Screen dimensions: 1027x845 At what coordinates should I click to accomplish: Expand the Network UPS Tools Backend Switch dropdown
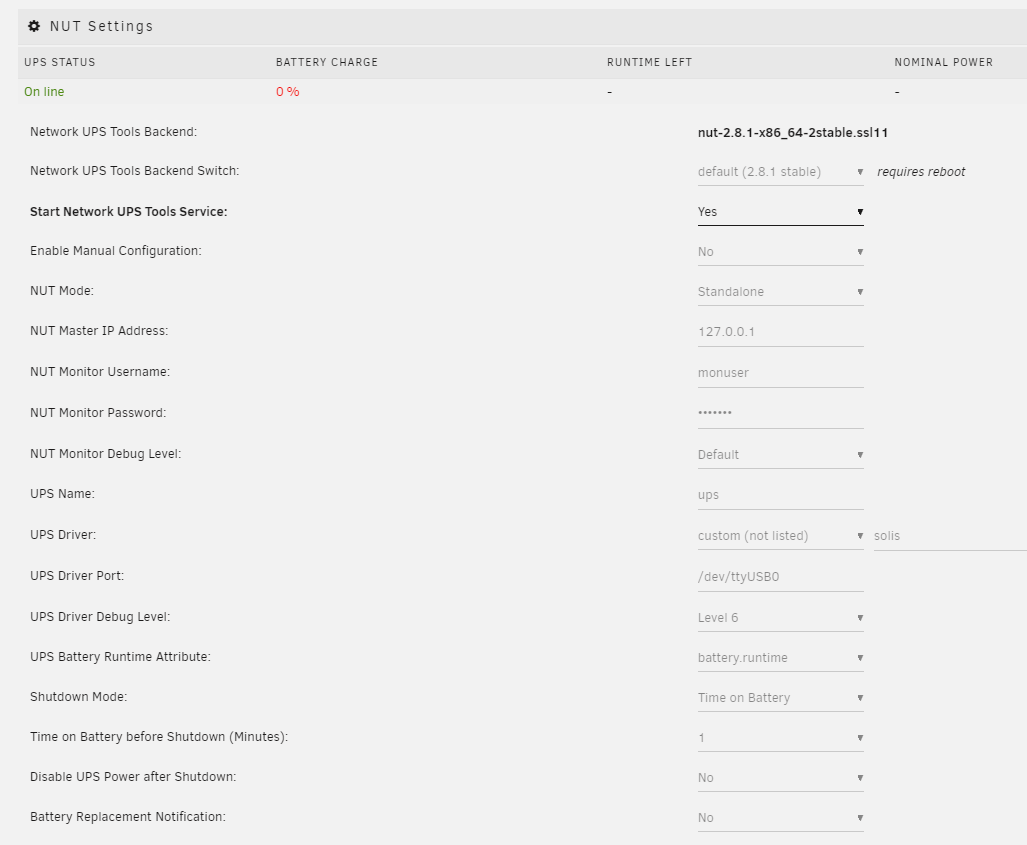(x=780, y=172)
